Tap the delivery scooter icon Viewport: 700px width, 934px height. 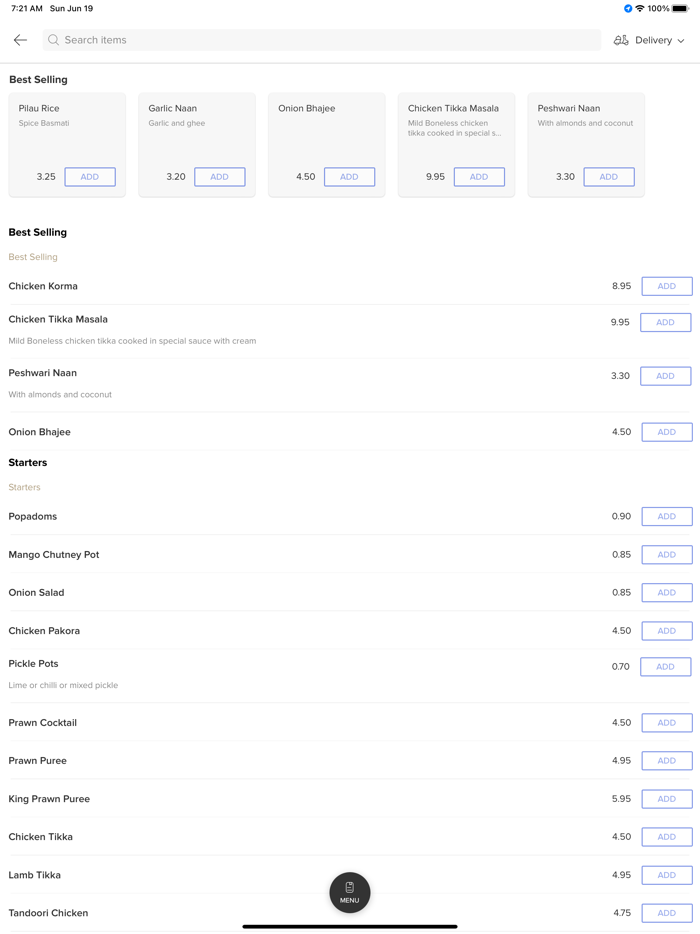621,40
